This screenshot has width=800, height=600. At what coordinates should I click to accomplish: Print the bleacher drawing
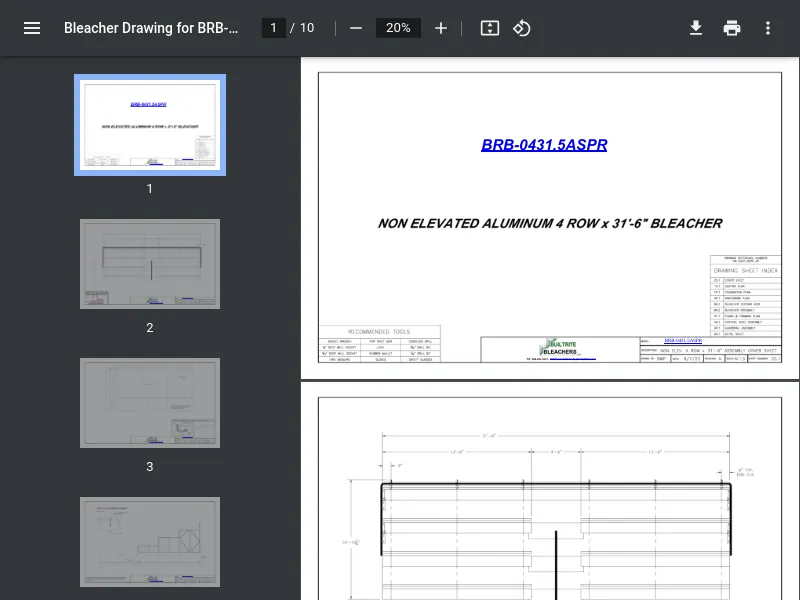732,28
